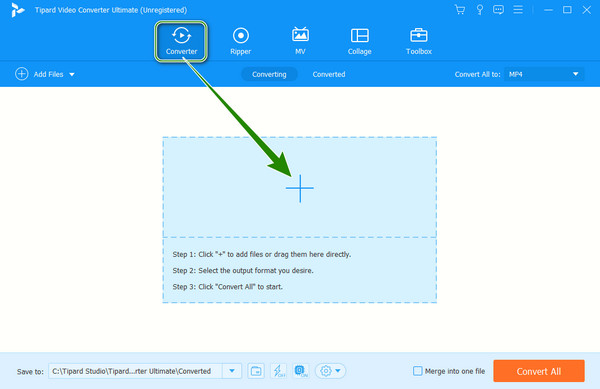This screenshot has height=389, width=600.
Task: Click the big plus to add files
Action: (x=300, y=188)
